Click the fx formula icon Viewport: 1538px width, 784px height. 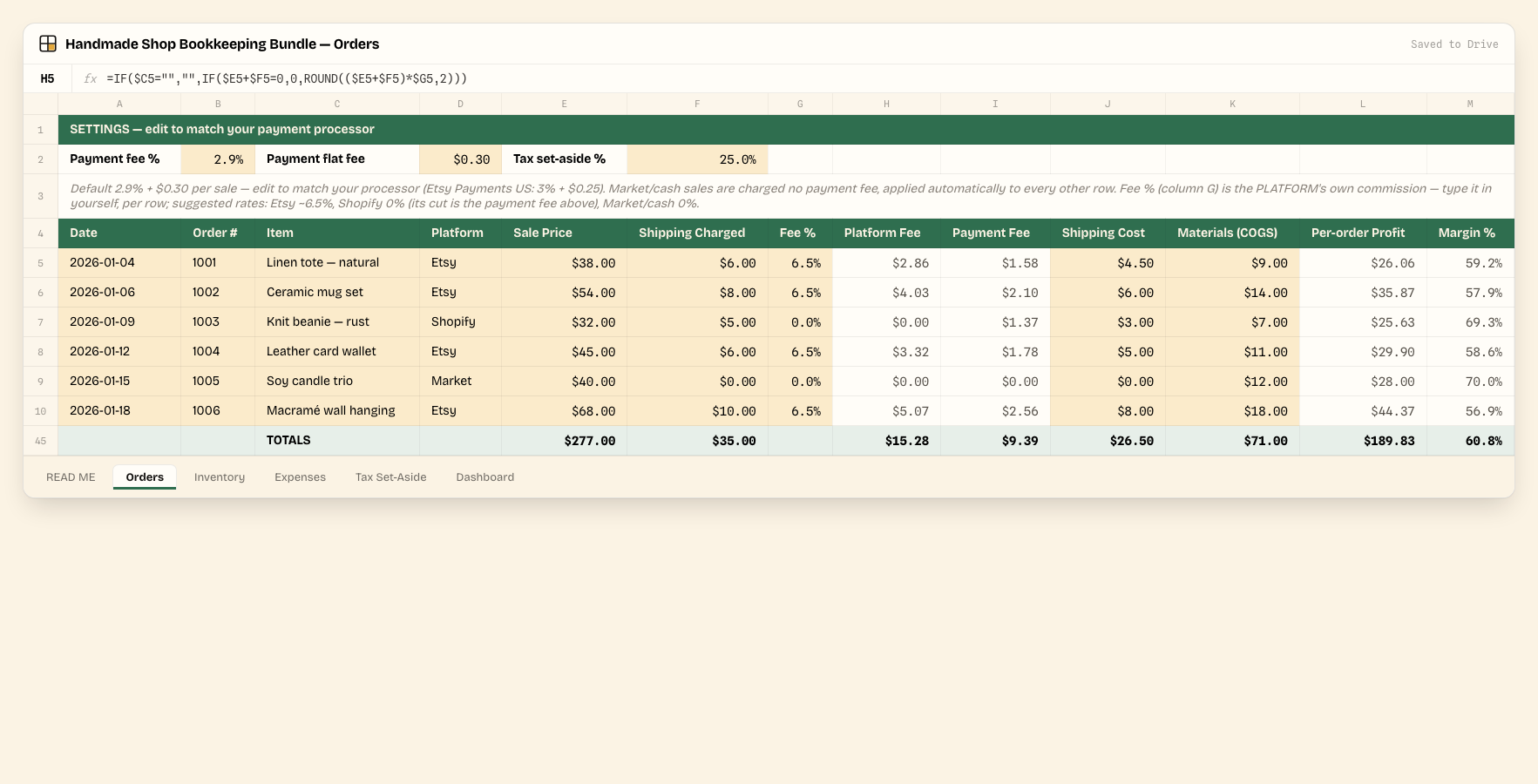(90, 78)
